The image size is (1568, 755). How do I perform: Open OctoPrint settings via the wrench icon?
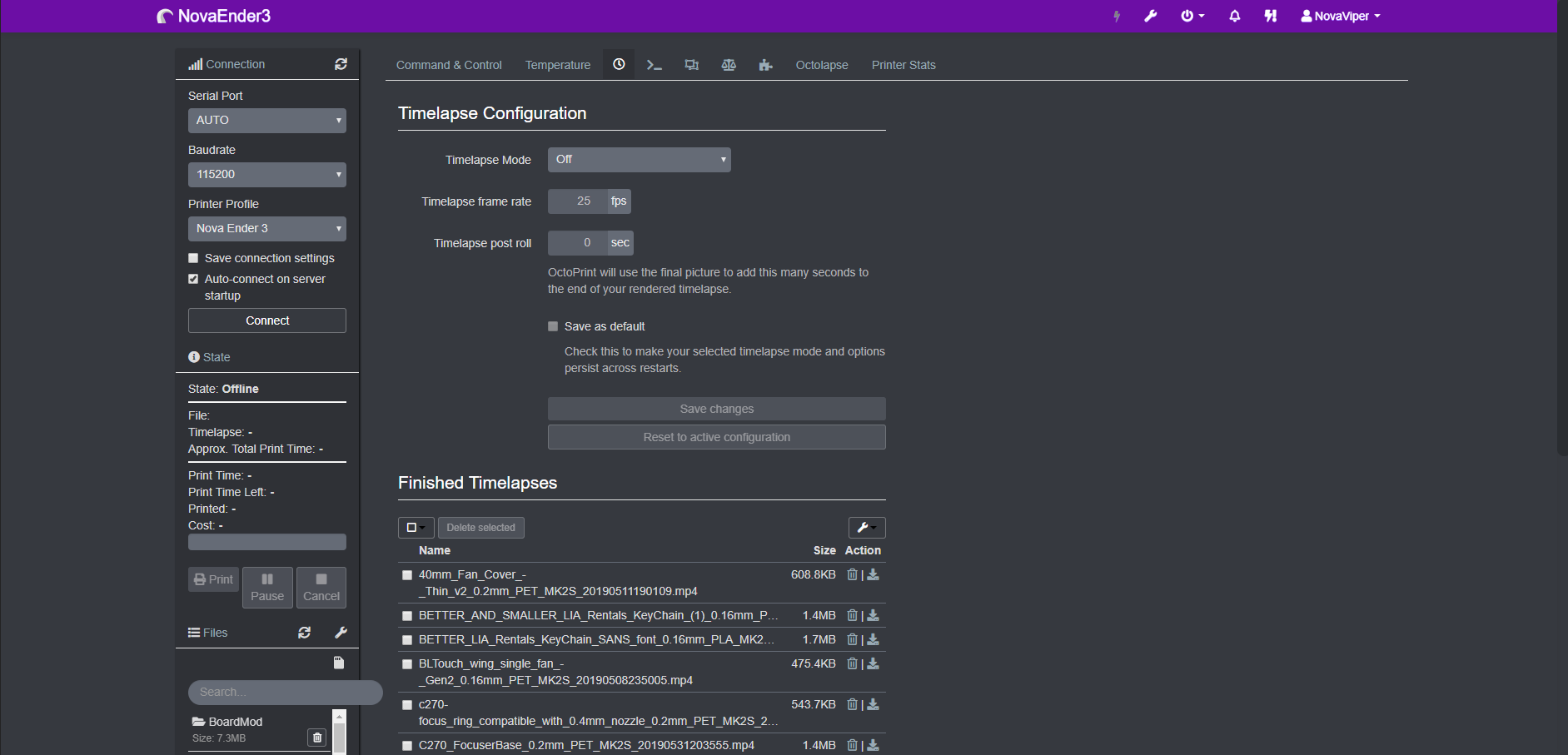coord(1150,15)
